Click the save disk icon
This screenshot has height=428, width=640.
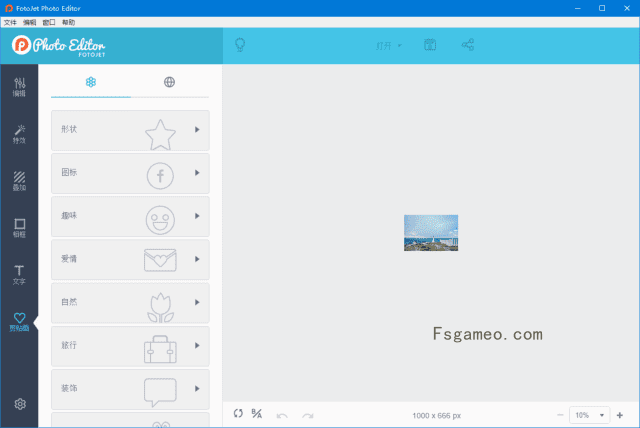pos(430,45)
